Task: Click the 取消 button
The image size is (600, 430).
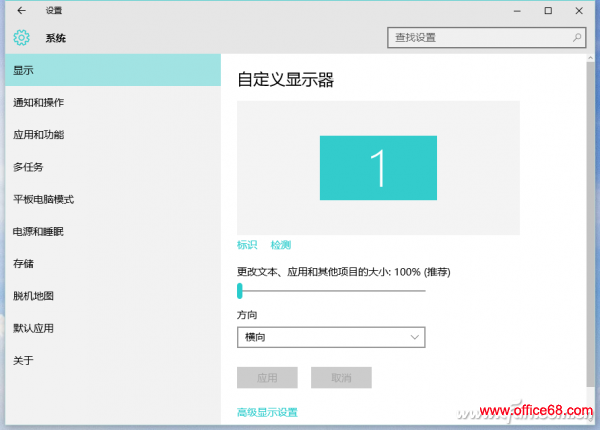Action: coord(341,378)
